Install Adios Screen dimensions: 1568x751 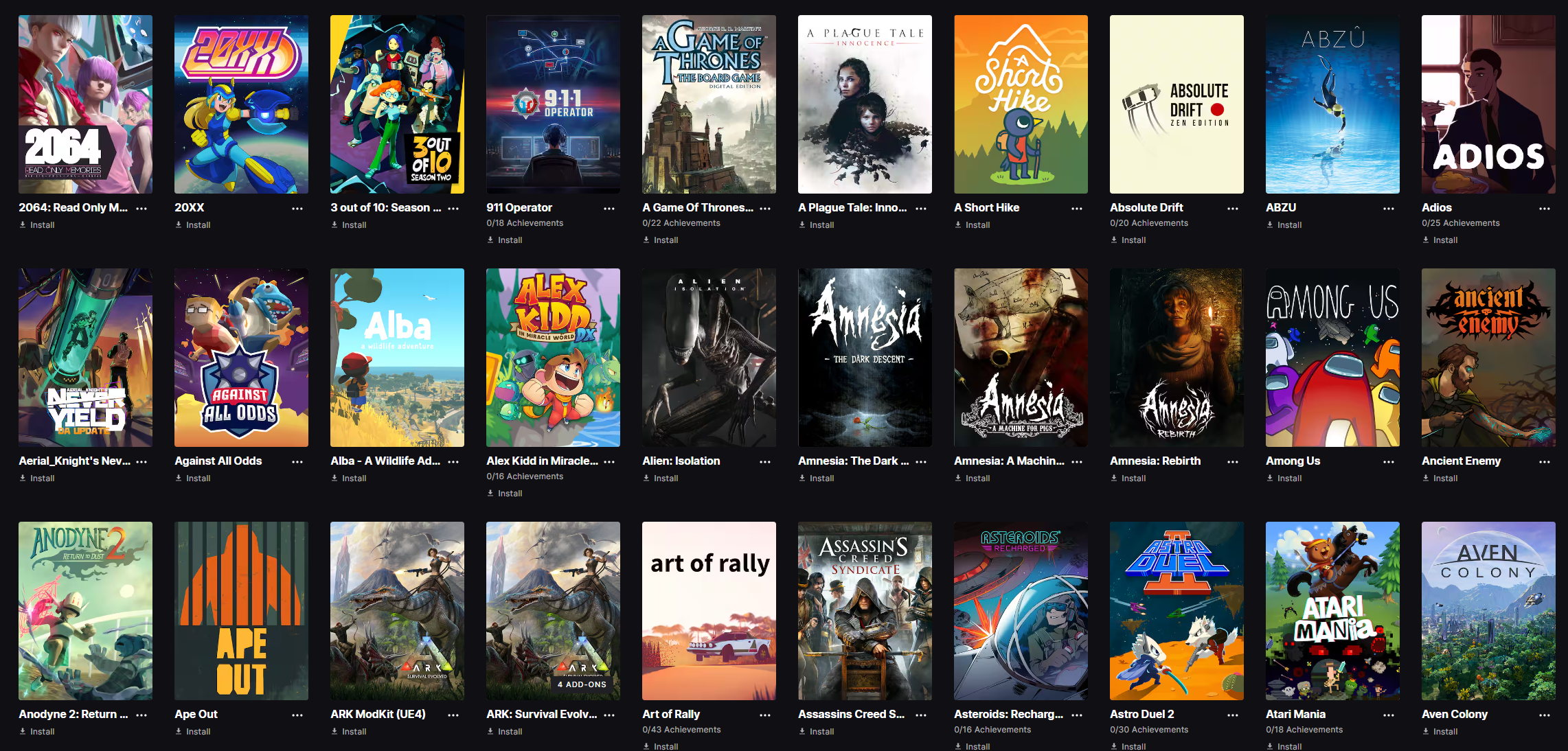[x=1440, y=240]
